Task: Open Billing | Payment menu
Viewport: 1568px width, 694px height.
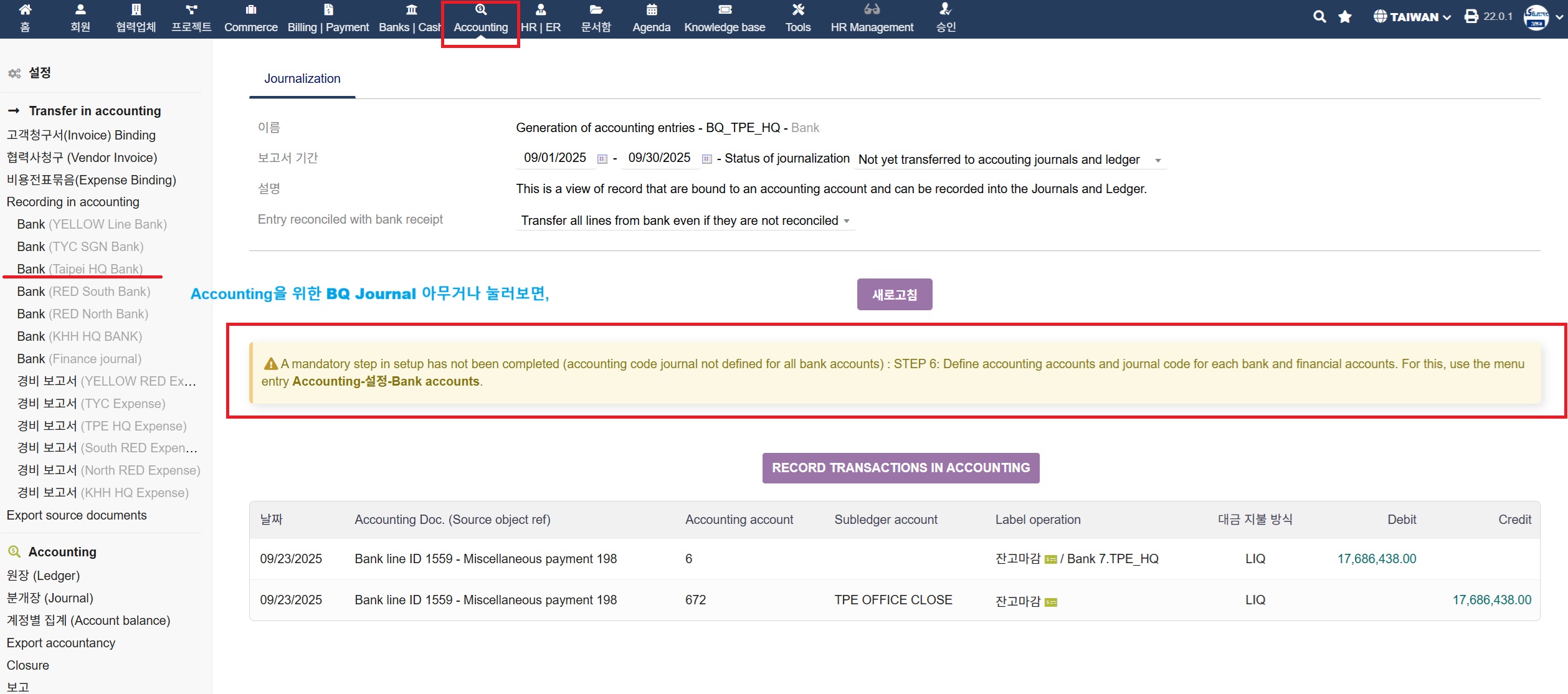Action: [328, 19]
